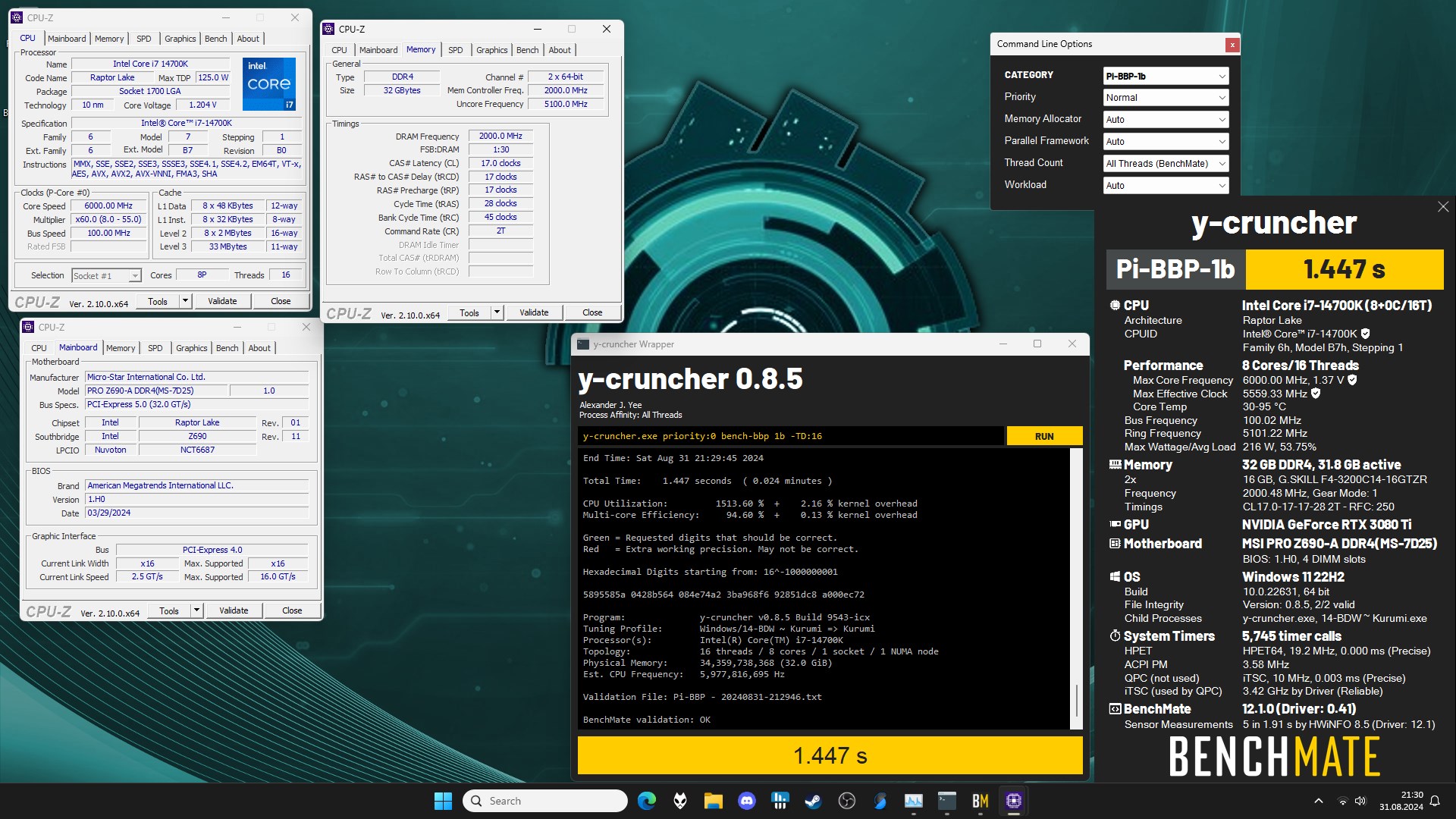
Task: Click the y-cruncher command line input field
Action: 791,436
